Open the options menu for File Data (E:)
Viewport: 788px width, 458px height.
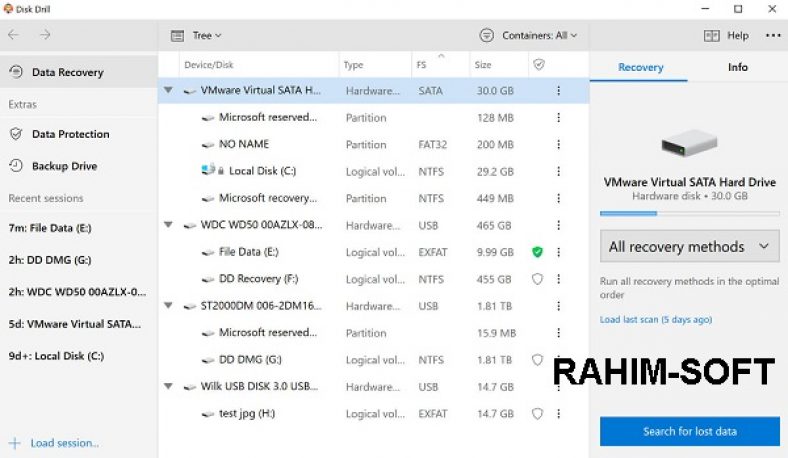pos(558,252)
